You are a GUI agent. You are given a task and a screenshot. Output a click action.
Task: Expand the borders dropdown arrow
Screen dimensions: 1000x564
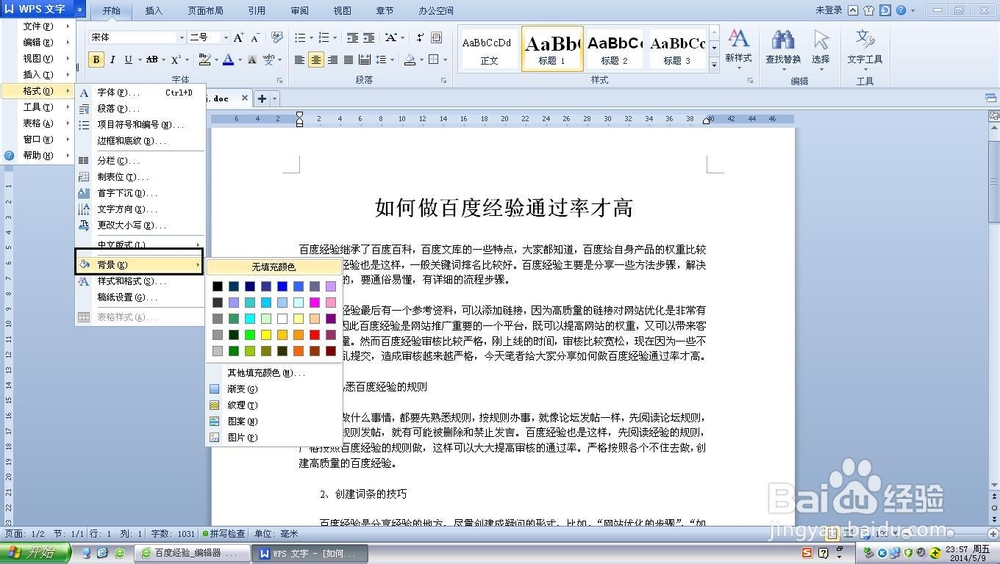(445, 60)
